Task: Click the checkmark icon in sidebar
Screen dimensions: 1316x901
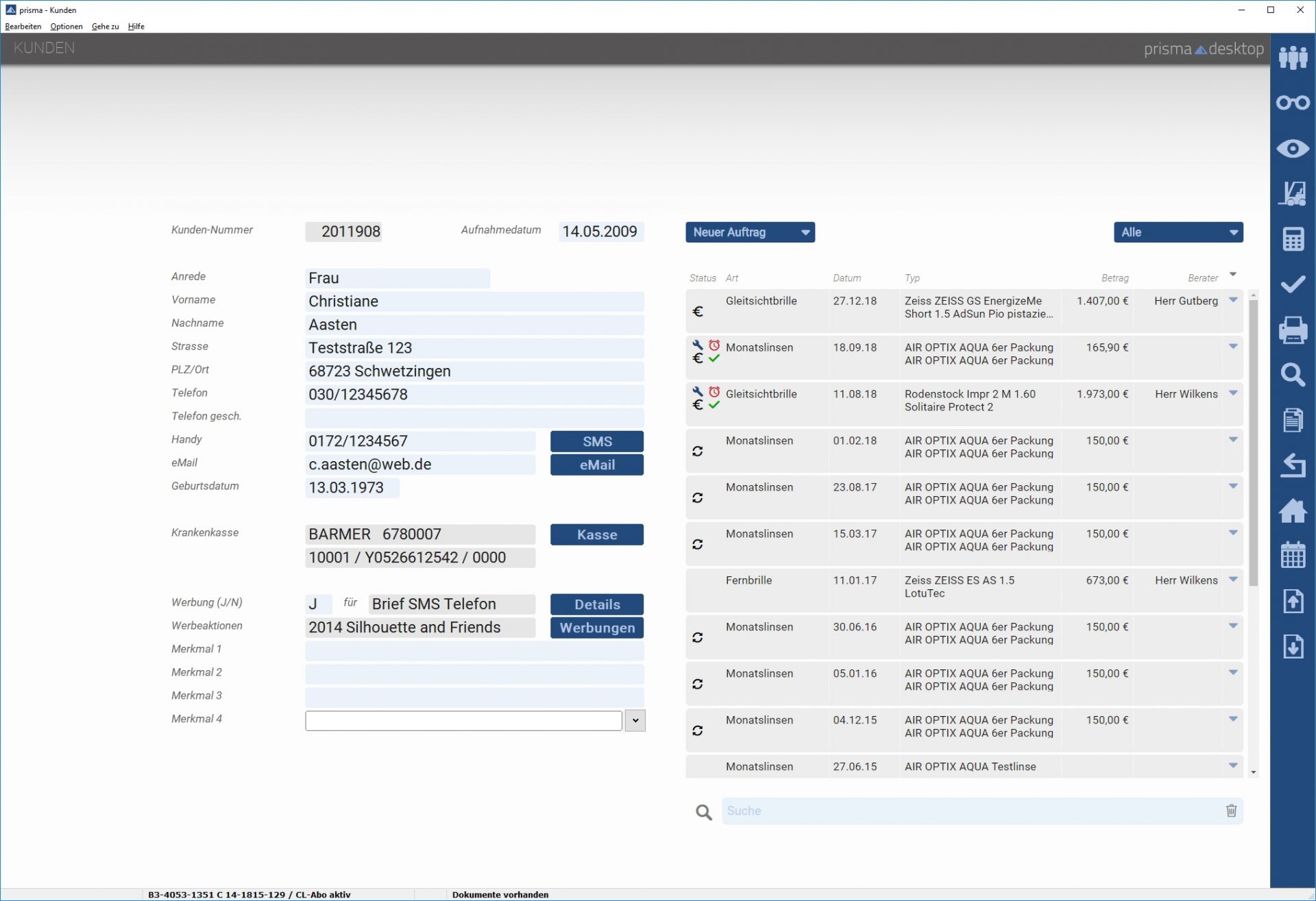Action: tap(1293, 284)
